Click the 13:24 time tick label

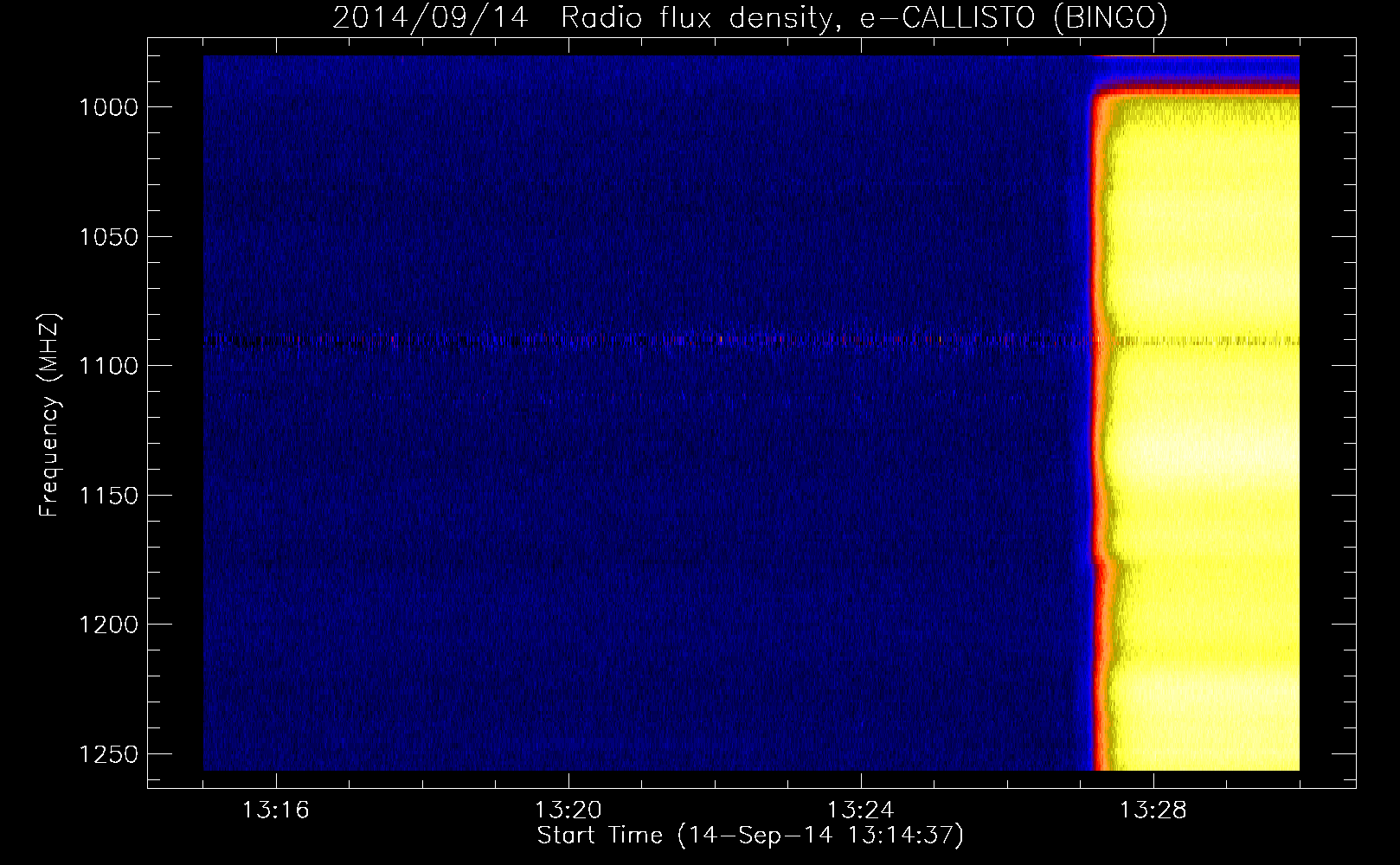point(861,811)
